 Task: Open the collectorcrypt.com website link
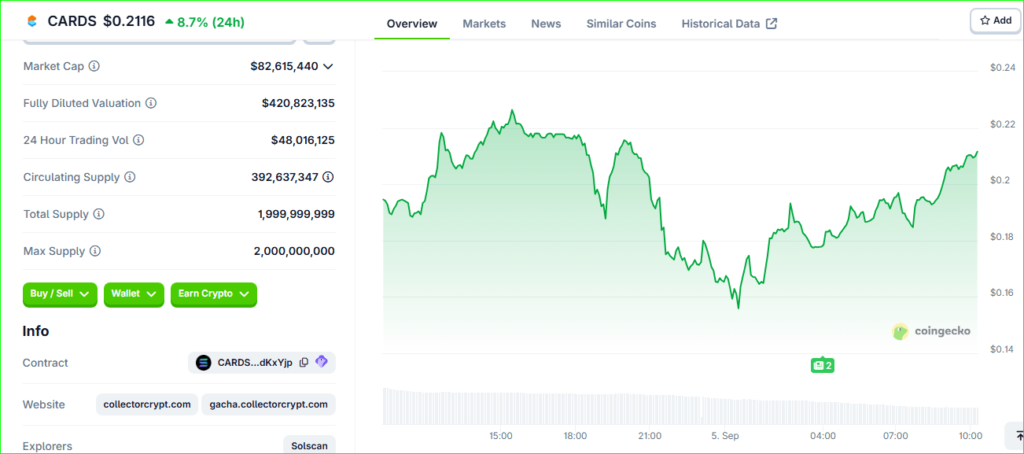(x=146, y=405)
